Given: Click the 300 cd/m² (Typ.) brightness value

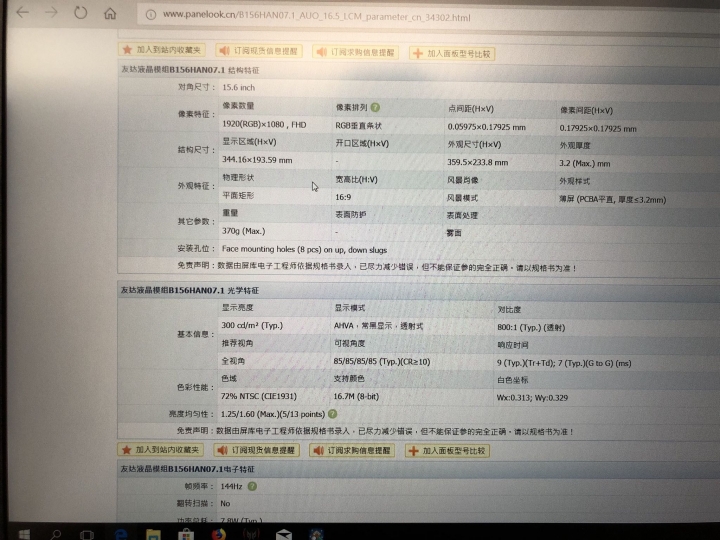Looking at the screenshot, I should [x=252, y=325].
